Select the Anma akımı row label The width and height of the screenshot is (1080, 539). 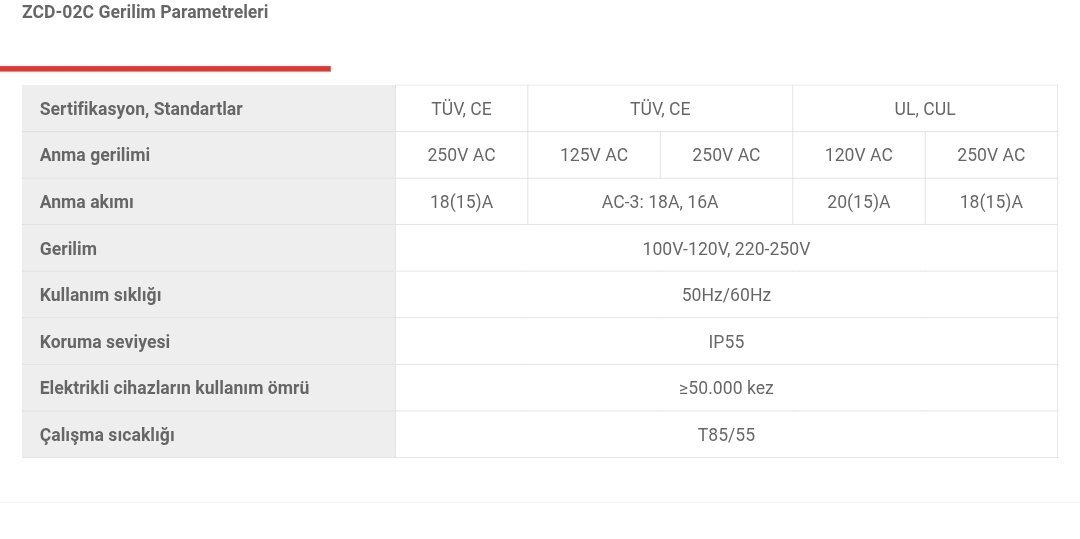pyautogui.click(x=87, y=202)
